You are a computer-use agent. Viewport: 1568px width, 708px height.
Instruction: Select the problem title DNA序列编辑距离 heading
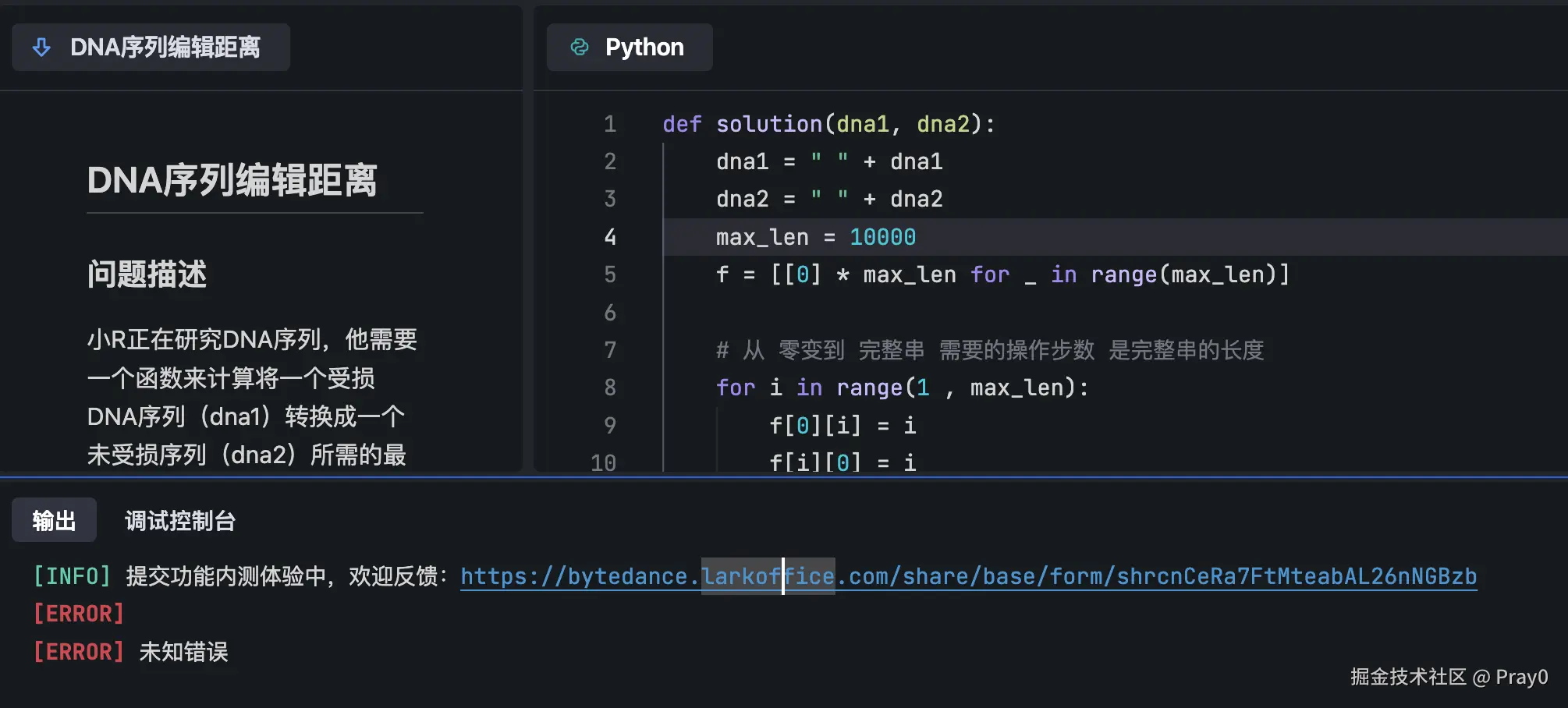pos(232,180)
